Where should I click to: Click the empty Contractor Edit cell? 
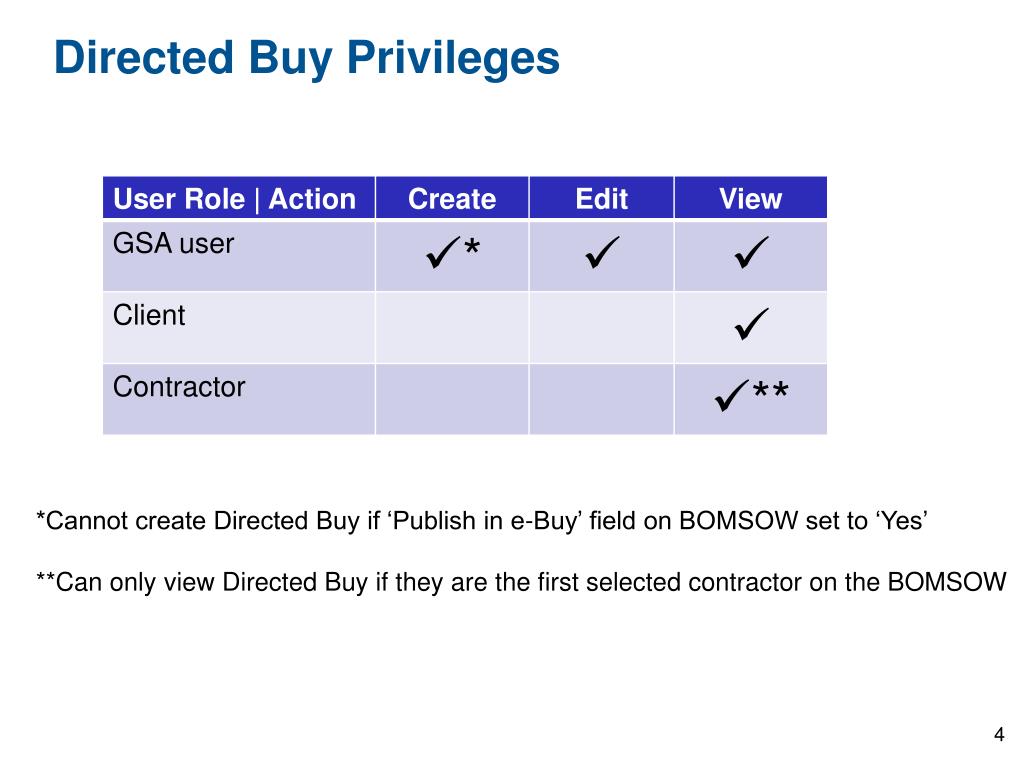coord(601,399)
